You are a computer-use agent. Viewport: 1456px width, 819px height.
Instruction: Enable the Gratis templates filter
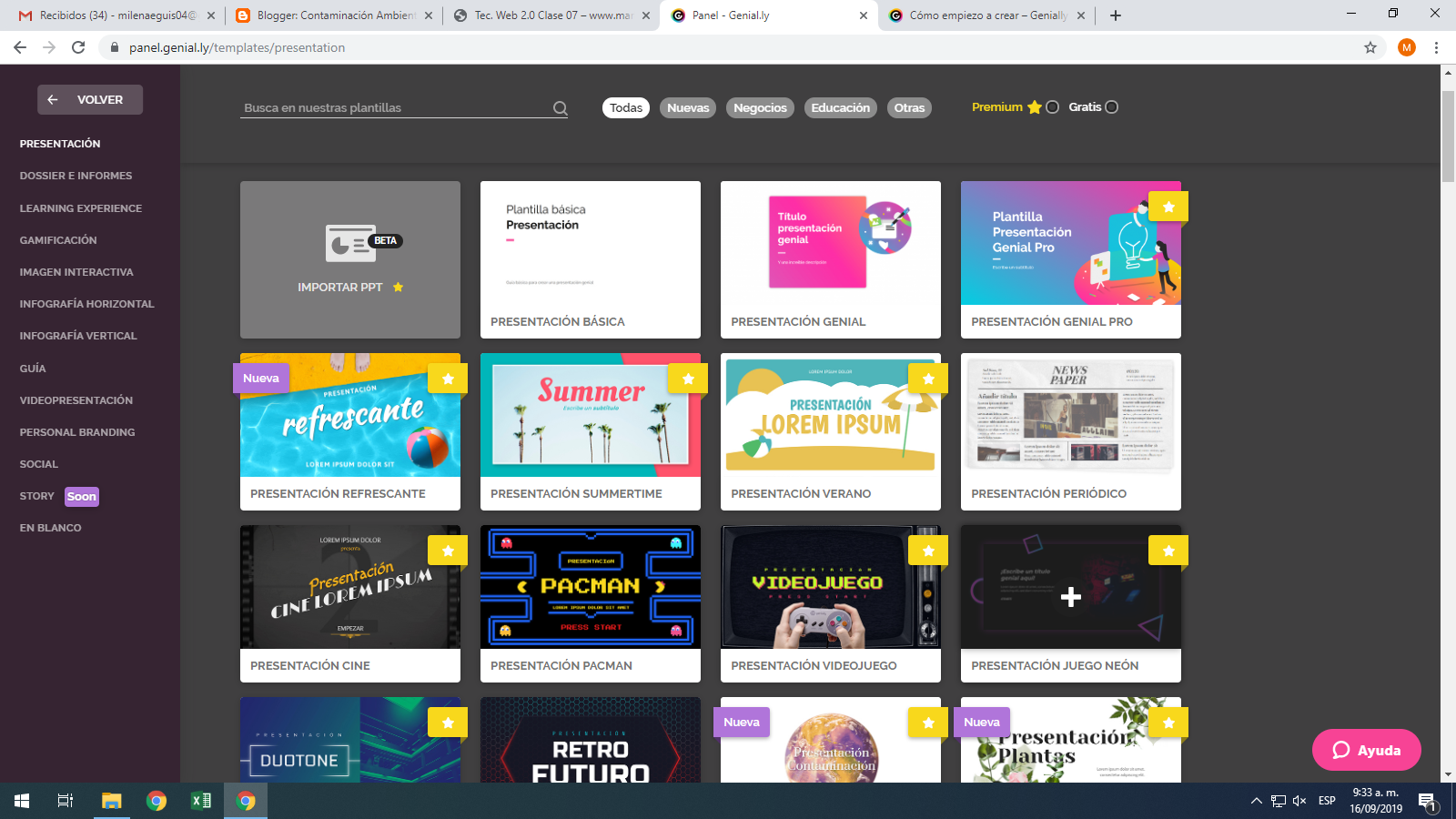[1112, 106]
